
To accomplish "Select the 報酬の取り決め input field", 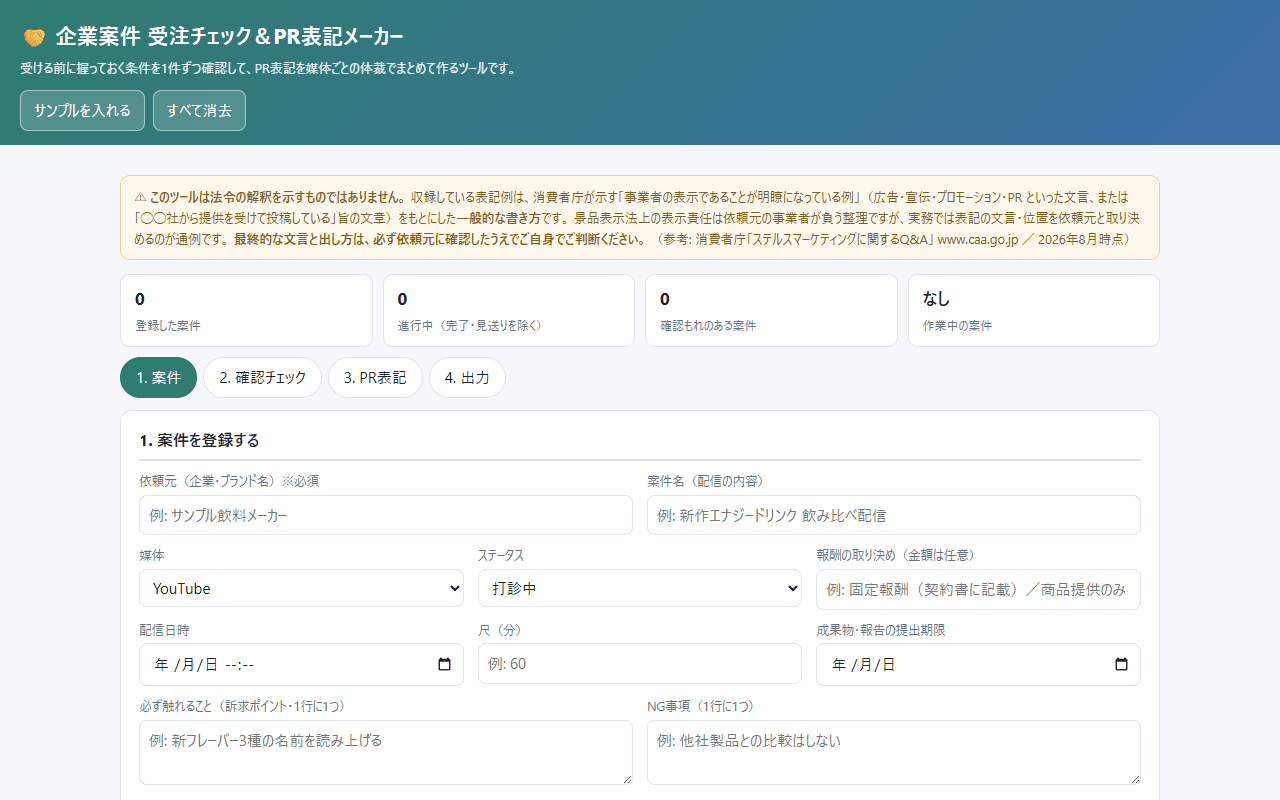I will click(x=978, y=589).
